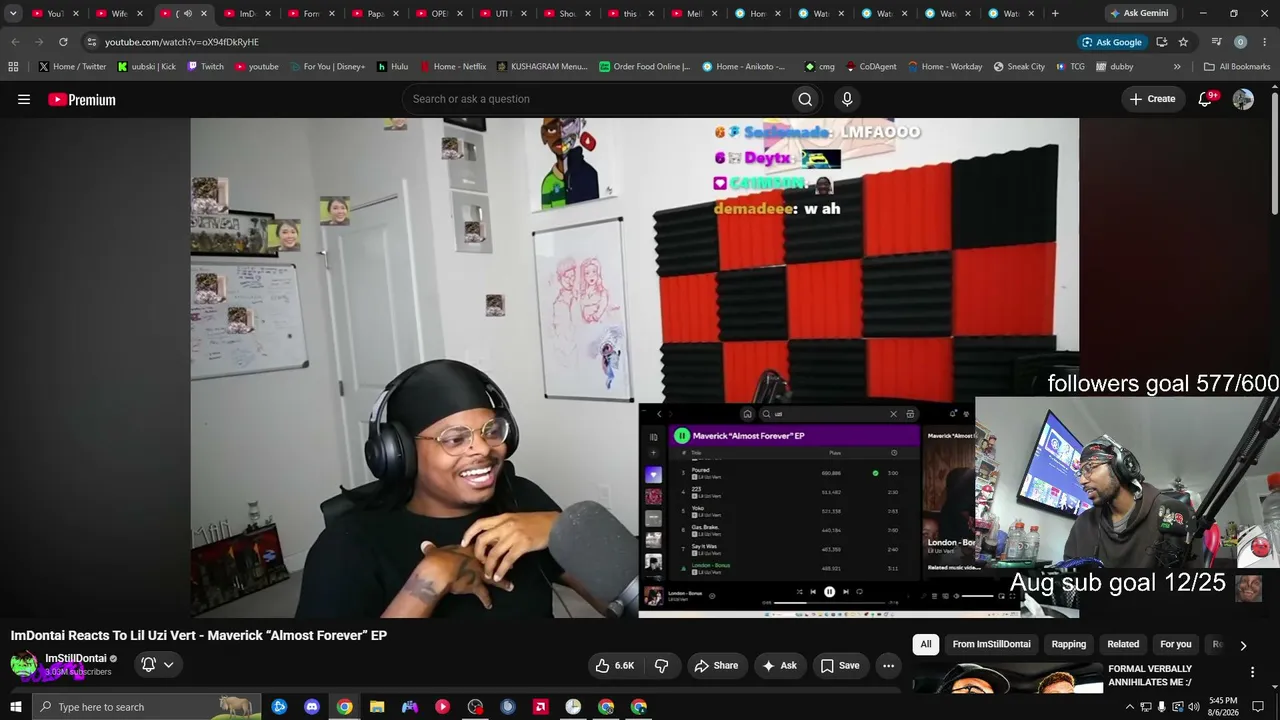Open the taskbar clock and date
Screen dimensions: 1280x720
1223,707
